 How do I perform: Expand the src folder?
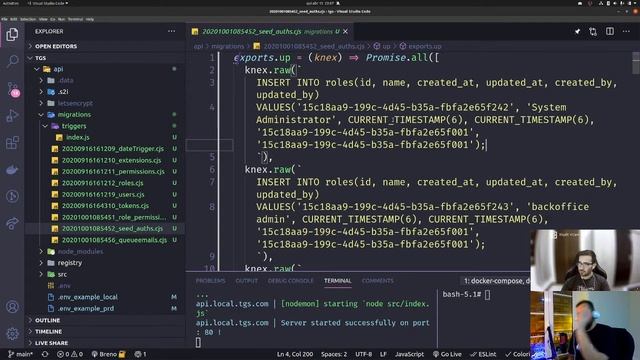coord(105,274)
